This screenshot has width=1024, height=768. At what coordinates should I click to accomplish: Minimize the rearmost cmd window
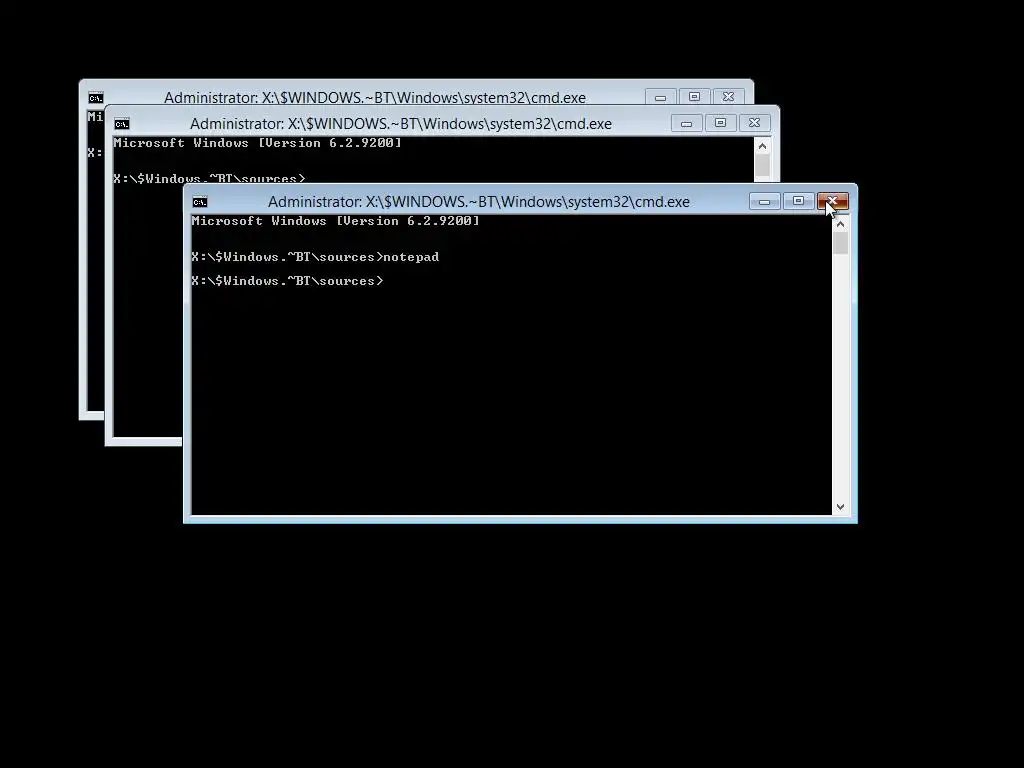[660, 97]
